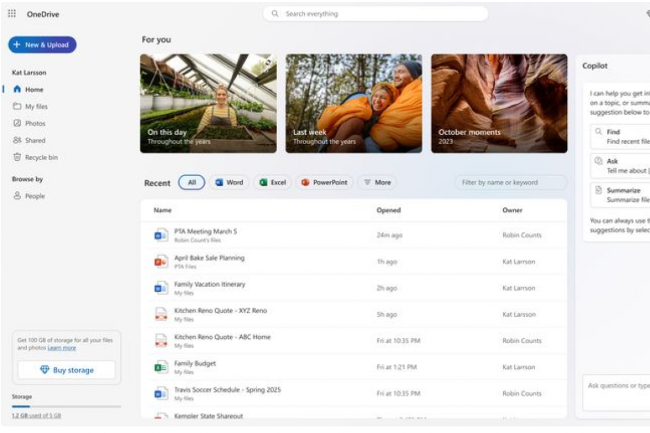Screen dimensions: 650x433
Task: Browse by People
Action: (35, 196)
